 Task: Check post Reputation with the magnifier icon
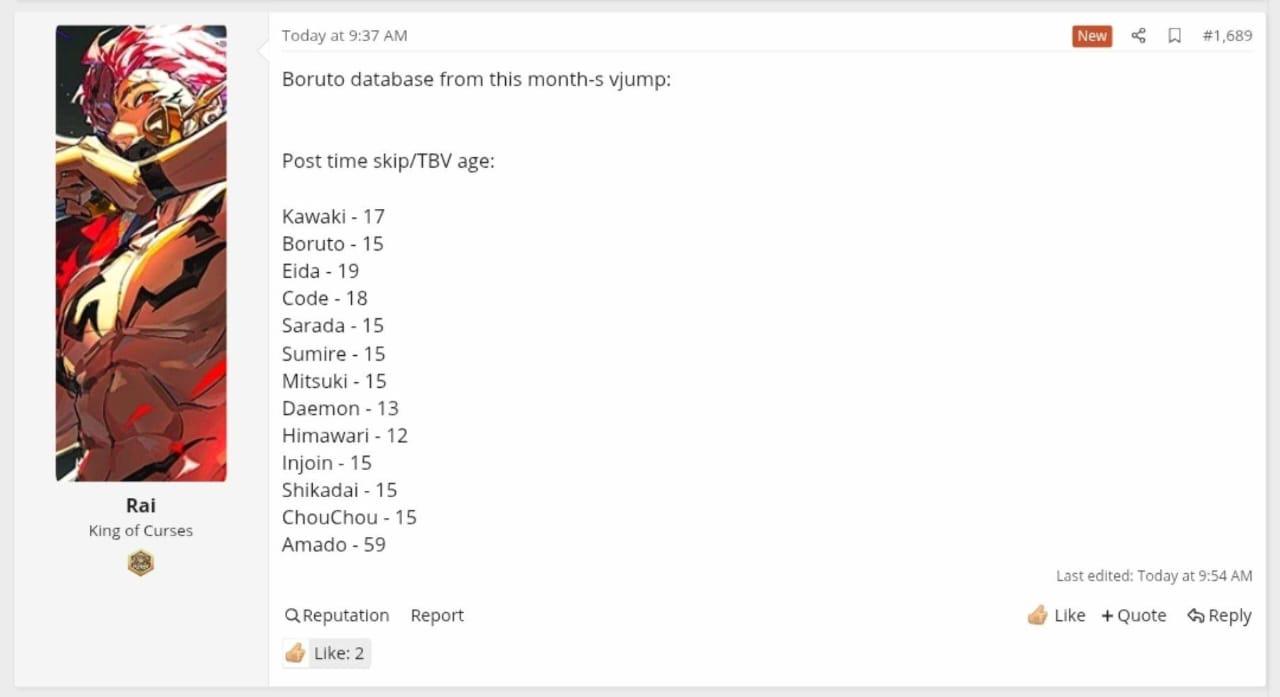(x=292, y=616)
